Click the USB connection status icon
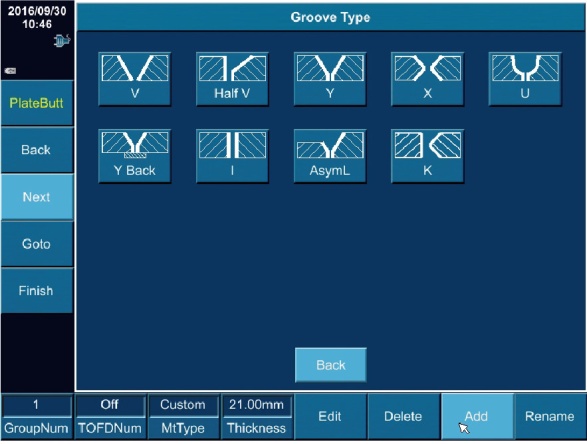Screen dimensions: 587x444 (x=62, y=40)
